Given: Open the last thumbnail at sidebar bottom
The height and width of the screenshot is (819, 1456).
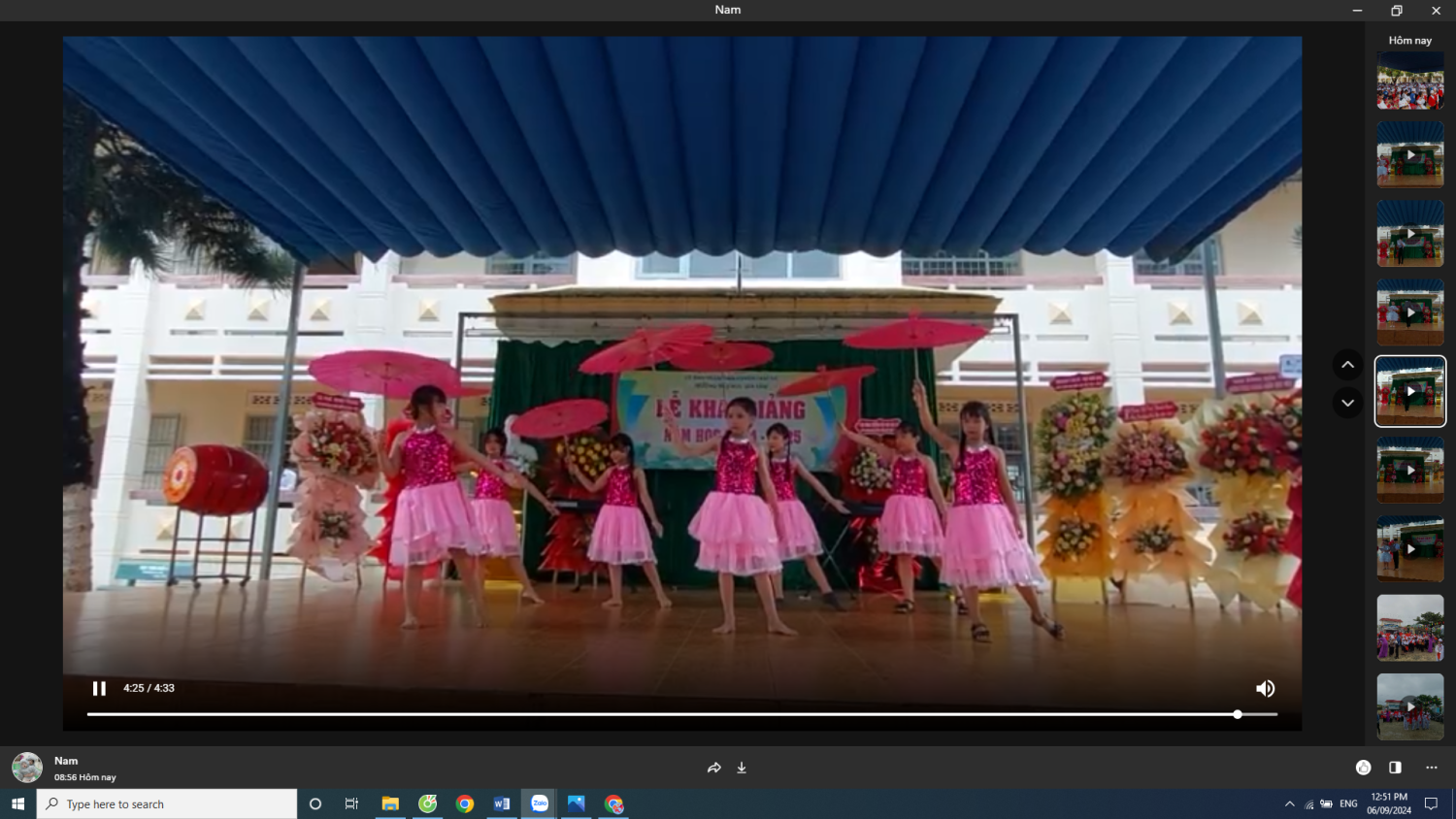Looking at the screenshot, I should point(1409,706).
